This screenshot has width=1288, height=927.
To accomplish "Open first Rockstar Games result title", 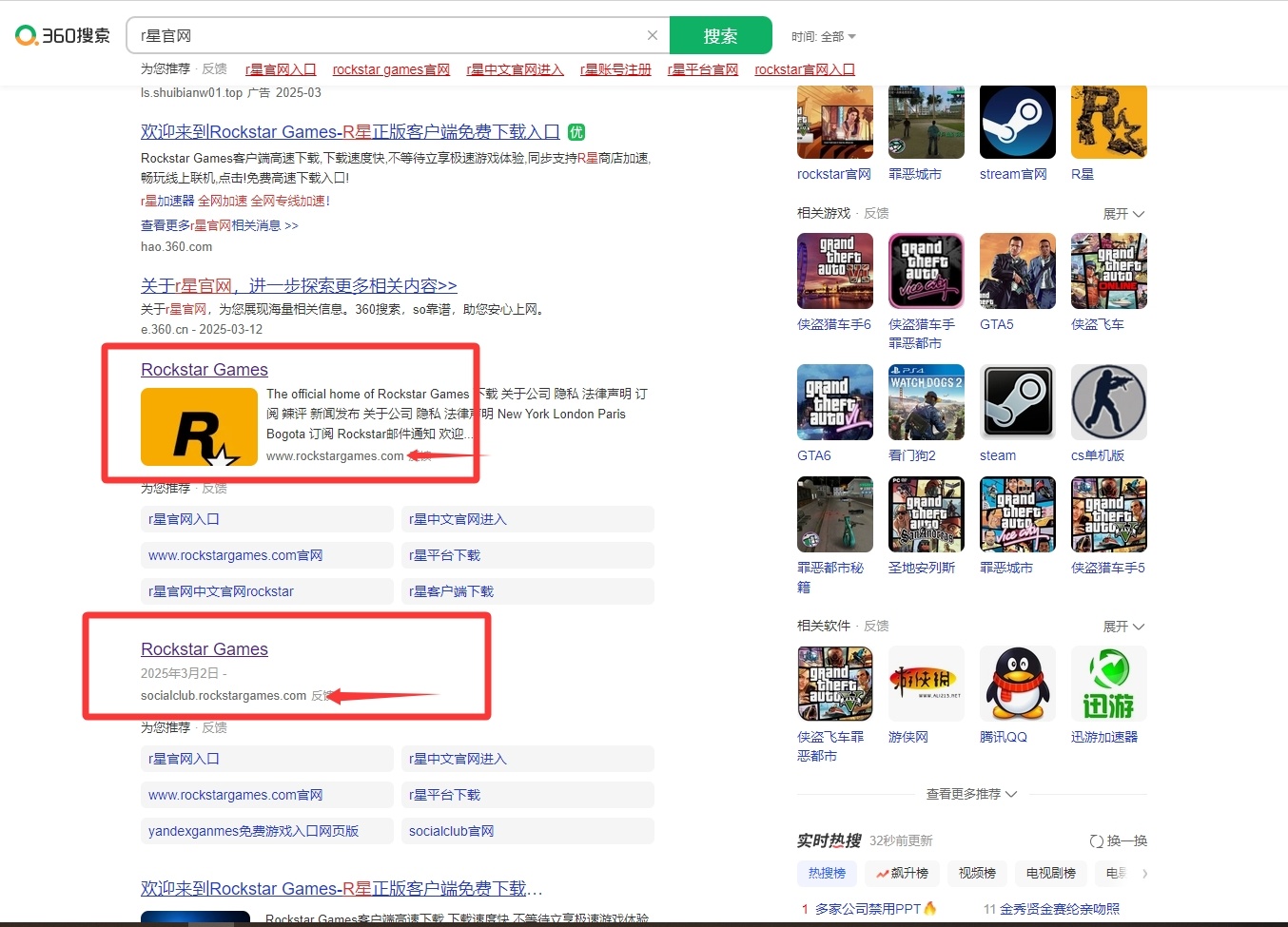I will tap(205, 370).
